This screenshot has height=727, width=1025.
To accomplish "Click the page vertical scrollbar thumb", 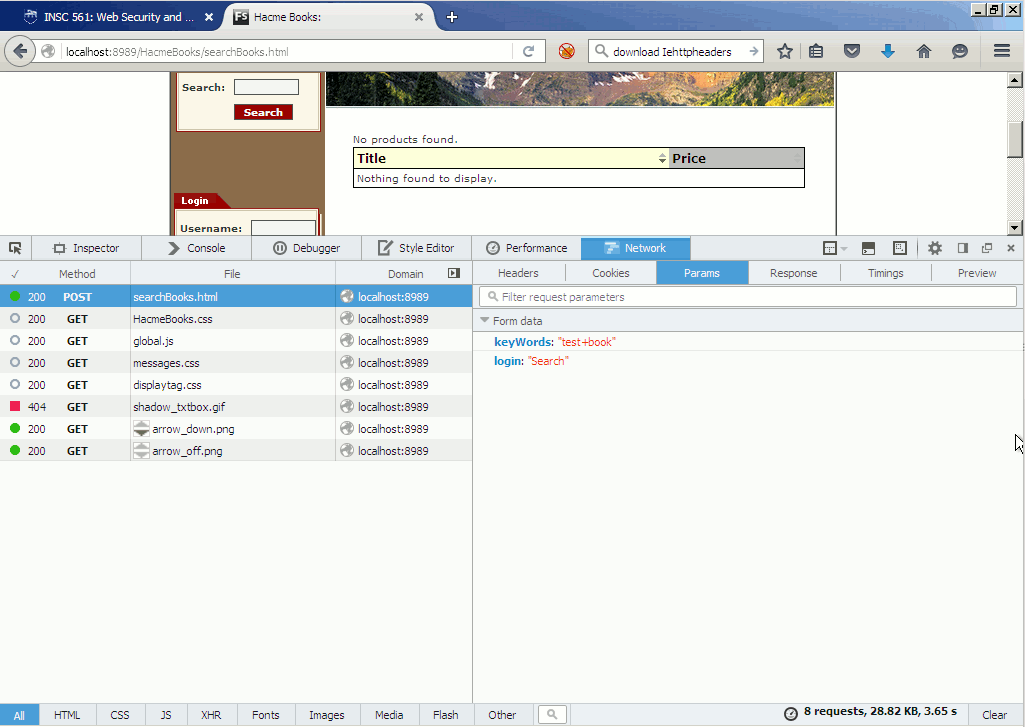I will point(1015,140).
